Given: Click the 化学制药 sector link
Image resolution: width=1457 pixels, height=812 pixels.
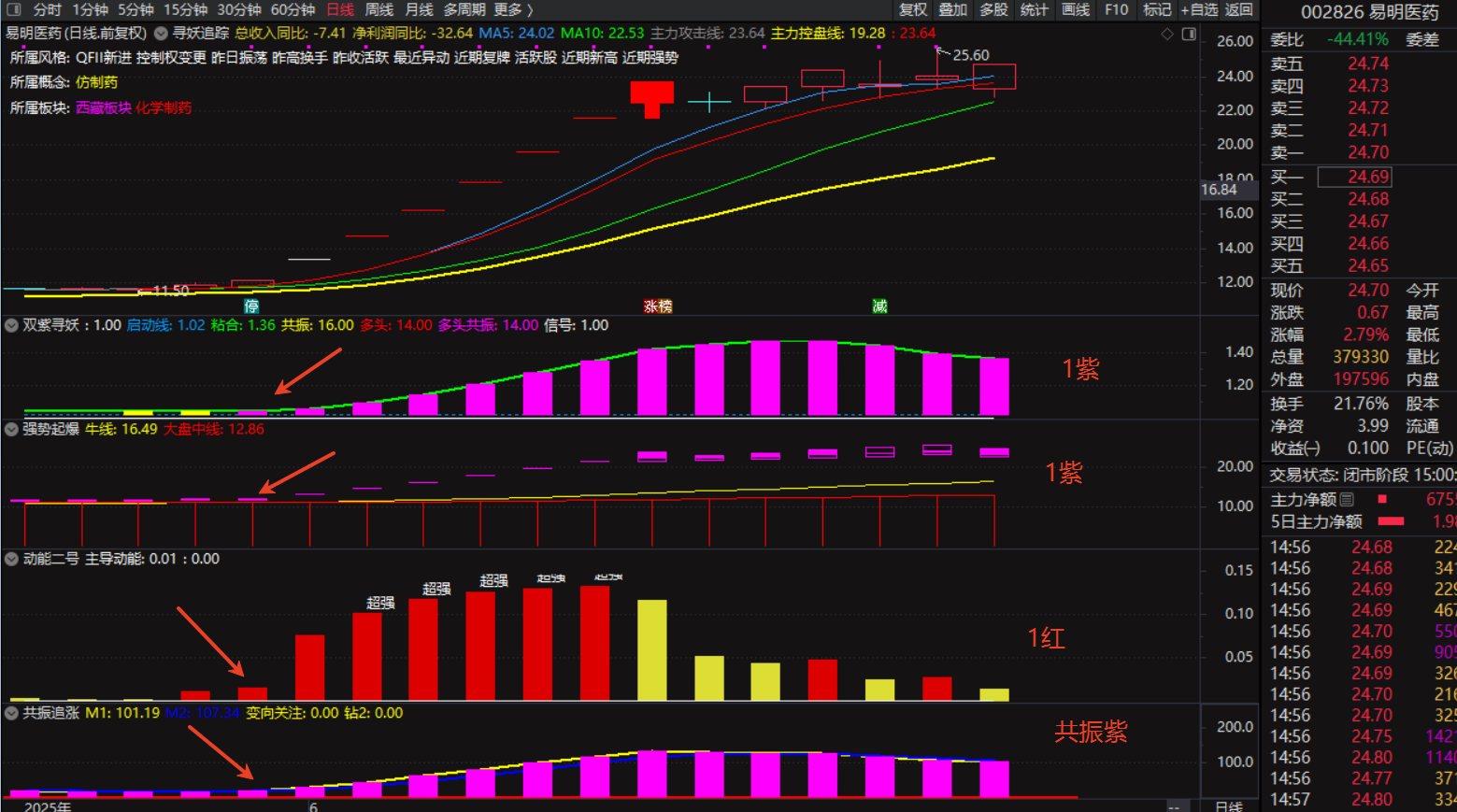Looking at the screenshot, I should pyautogui.click(x=164, y=107).
